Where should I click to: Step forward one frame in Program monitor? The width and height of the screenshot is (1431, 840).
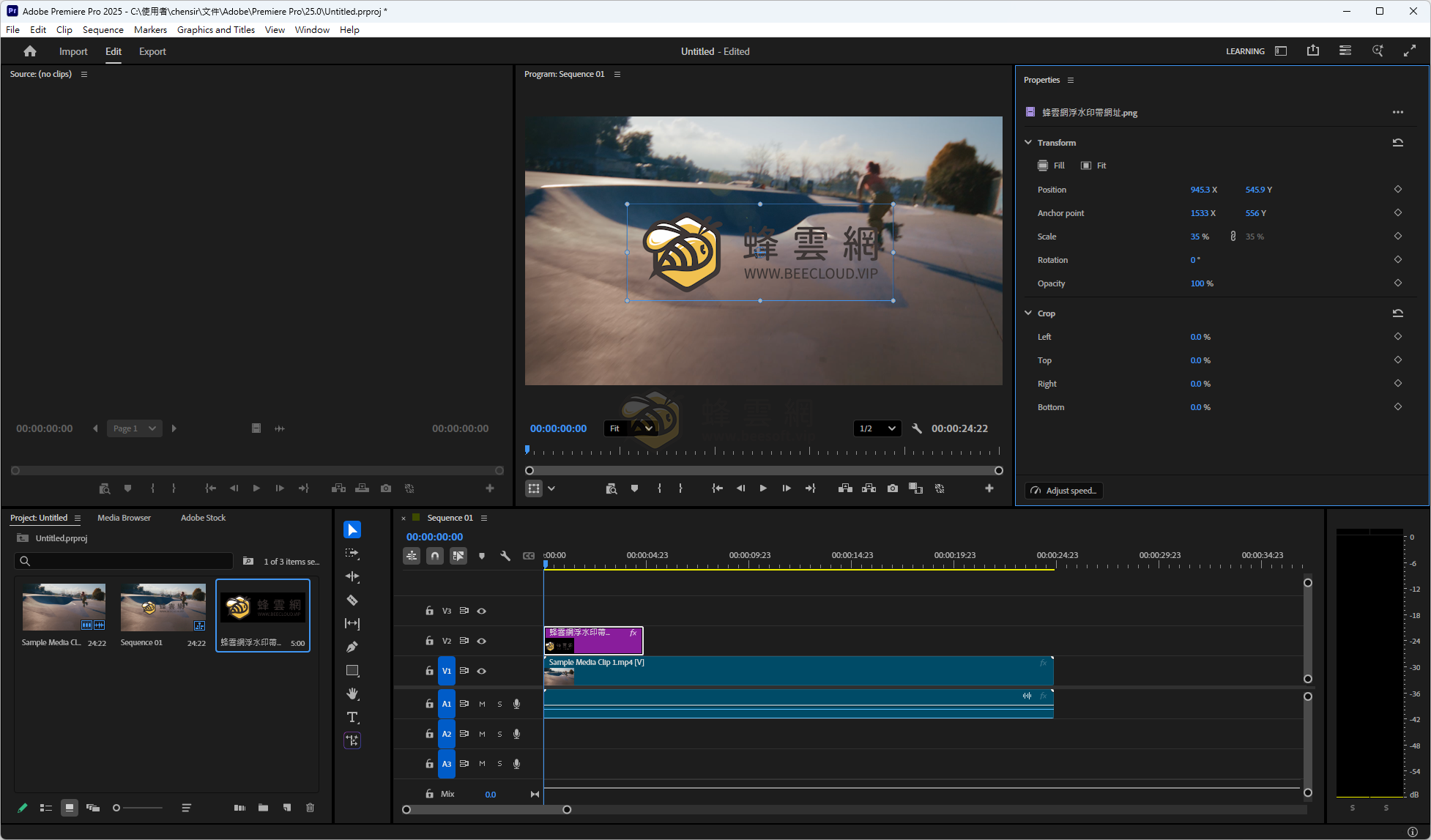pos(787,488)
